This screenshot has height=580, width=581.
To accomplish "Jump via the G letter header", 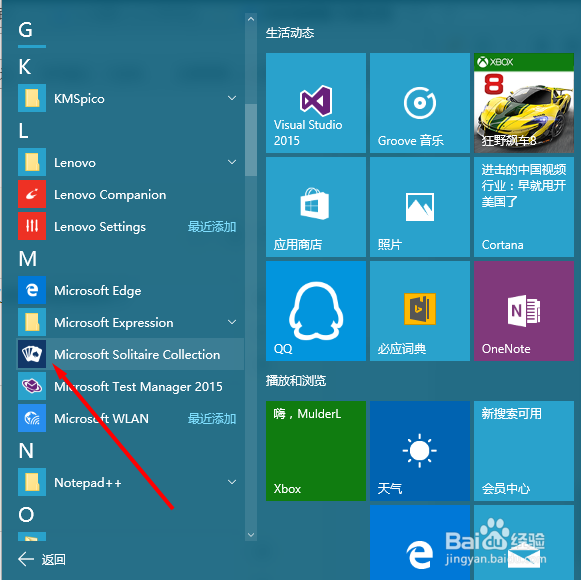I will coord(26,30).
